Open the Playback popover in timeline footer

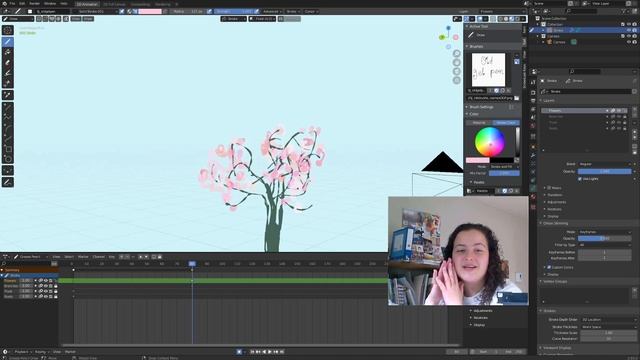coord(22,352)
